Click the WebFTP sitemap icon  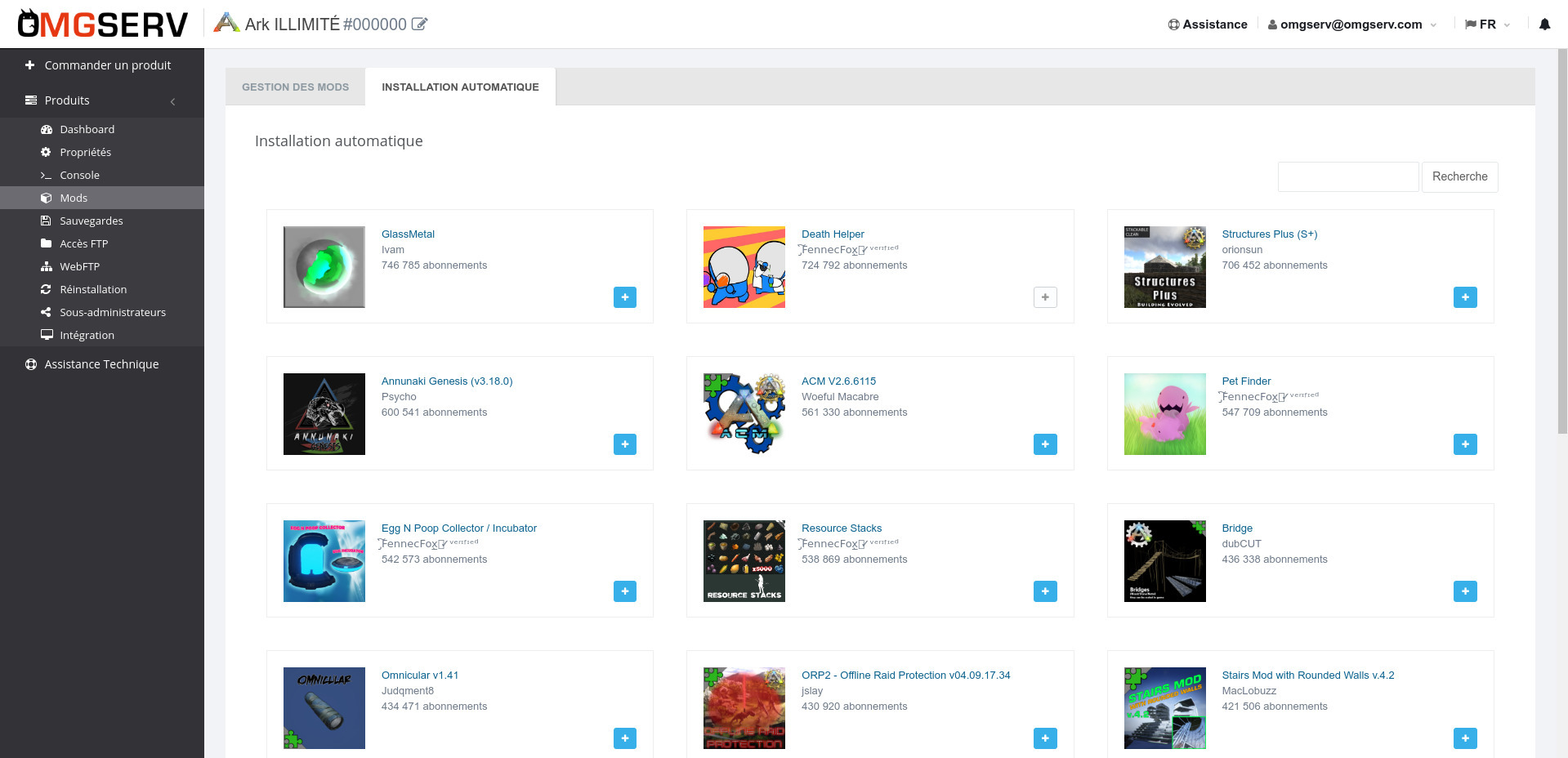coord(46,266)
